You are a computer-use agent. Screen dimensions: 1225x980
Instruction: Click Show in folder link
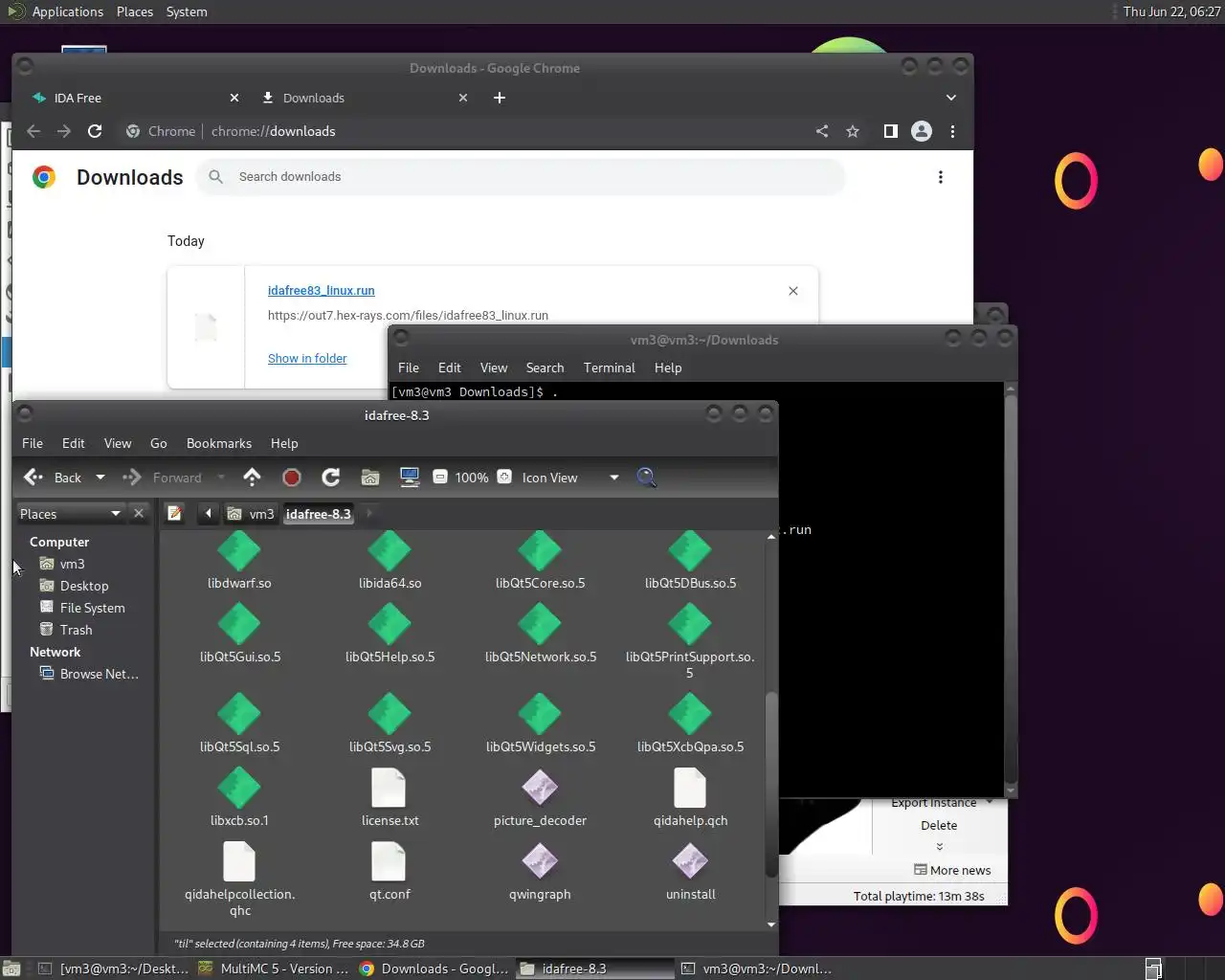(x=307, y=358)
